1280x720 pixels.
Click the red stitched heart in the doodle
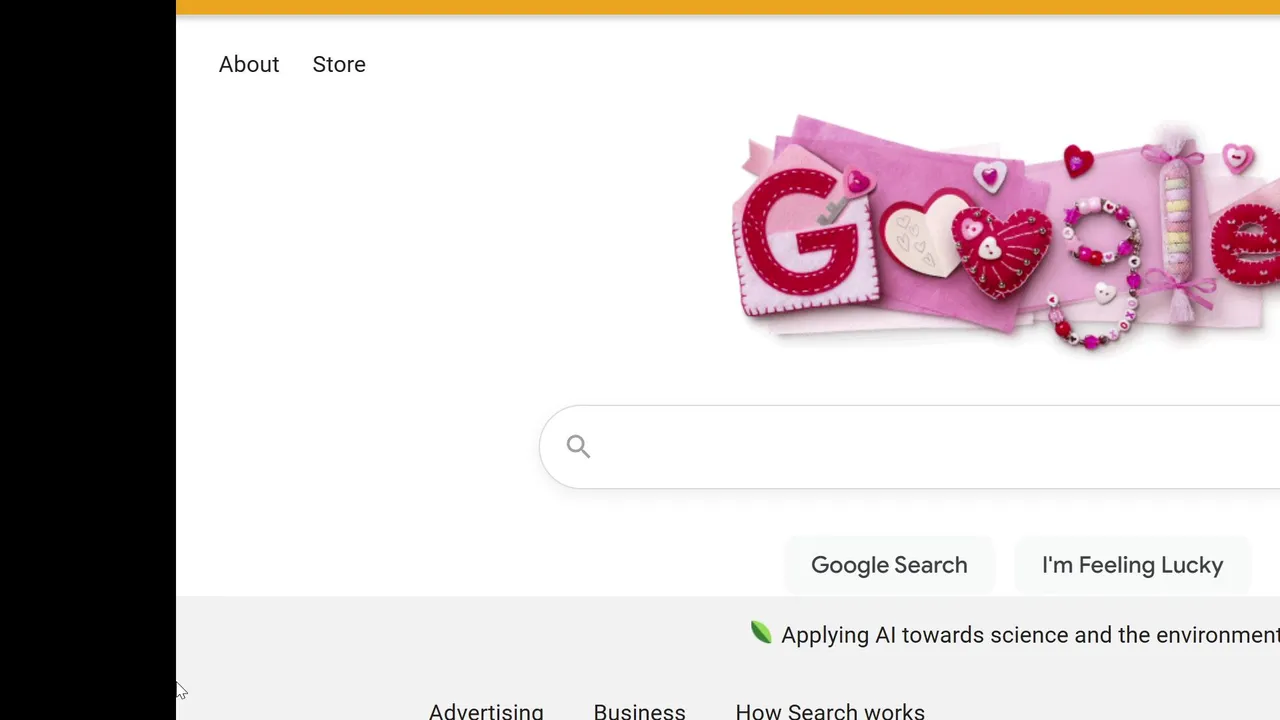tap(1002, 254)
